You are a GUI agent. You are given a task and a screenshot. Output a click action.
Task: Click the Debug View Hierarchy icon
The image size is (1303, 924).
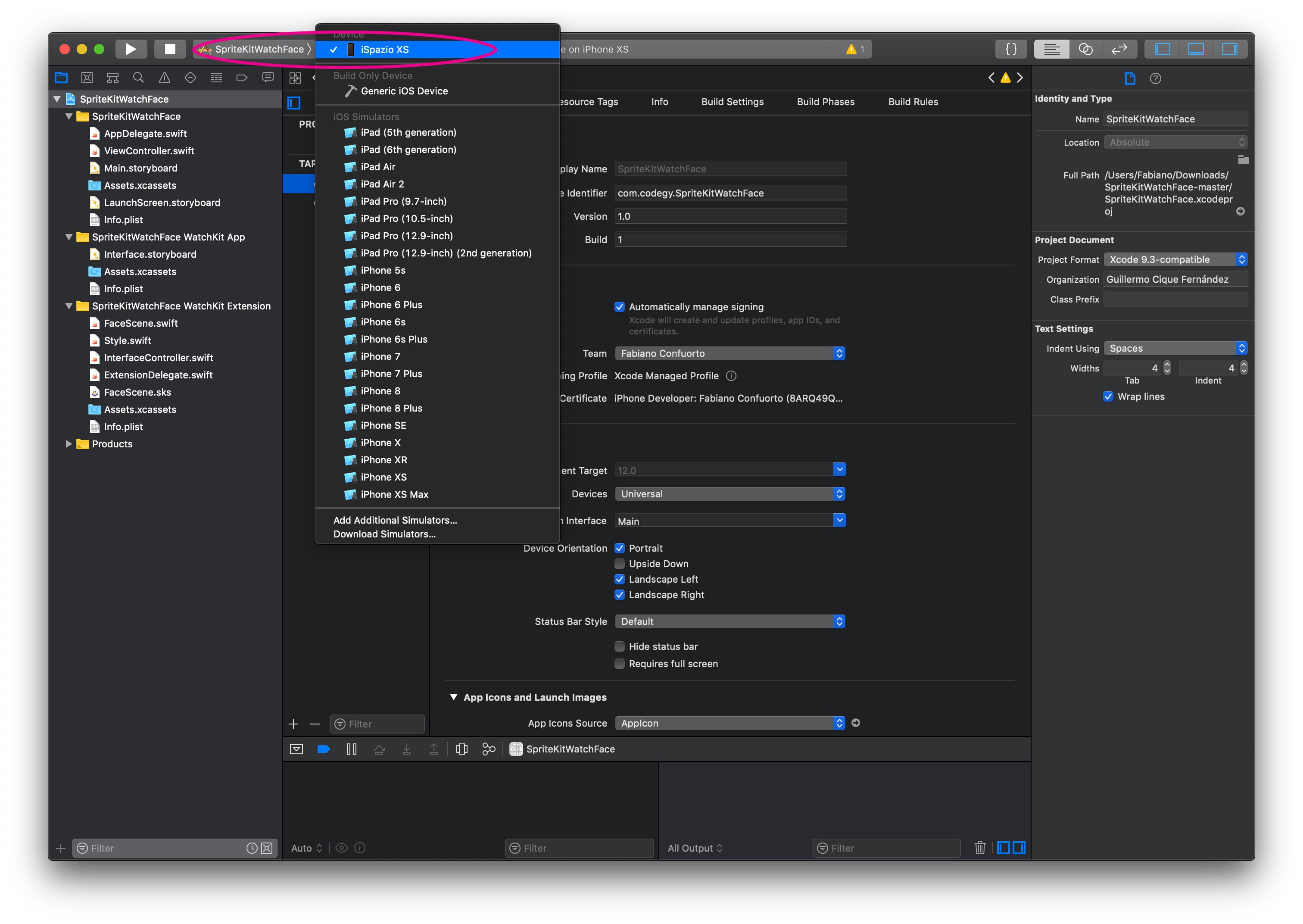[461, 749]
